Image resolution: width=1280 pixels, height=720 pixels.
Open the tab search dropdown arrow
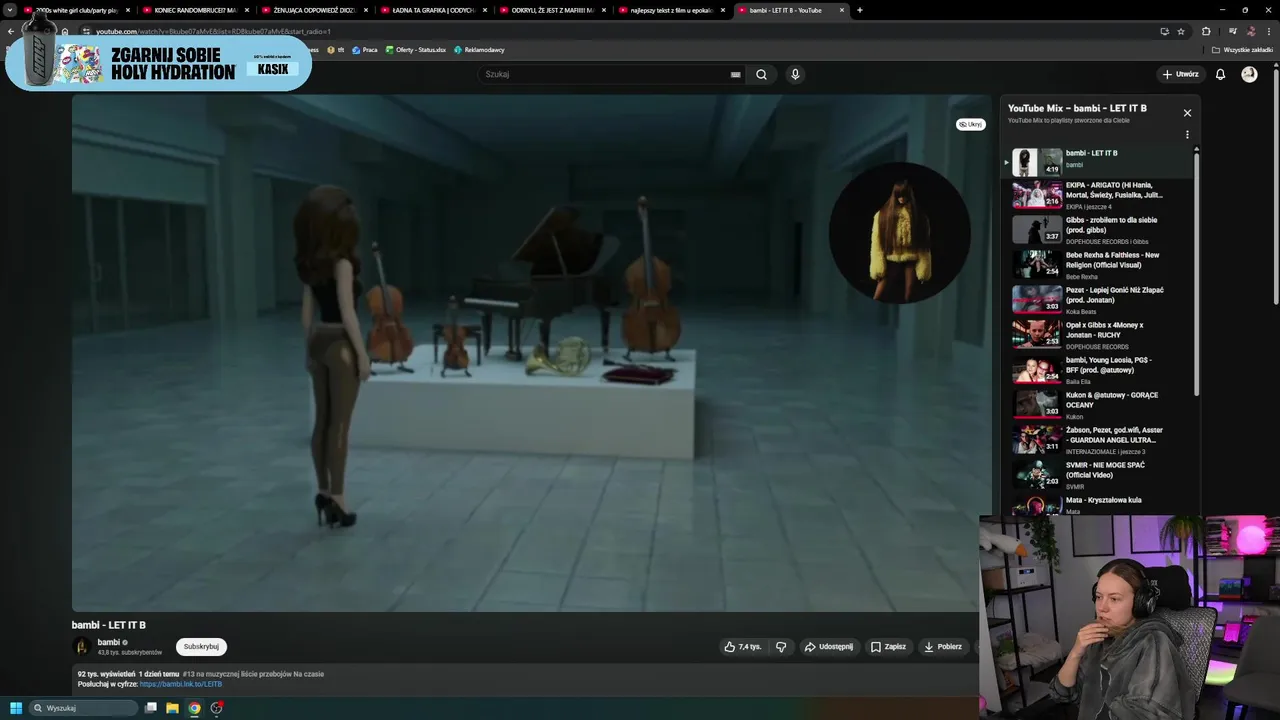(x=10, y=10)
